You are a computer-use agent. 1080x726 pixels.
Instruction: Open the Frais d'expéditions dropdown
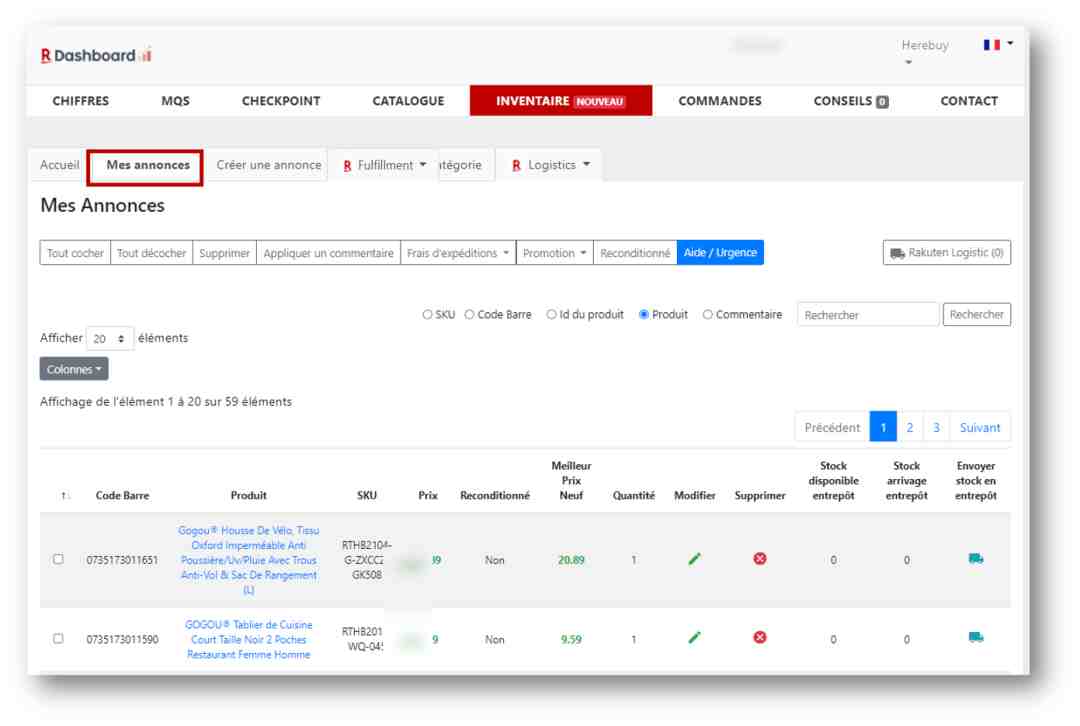coord(458,253)
